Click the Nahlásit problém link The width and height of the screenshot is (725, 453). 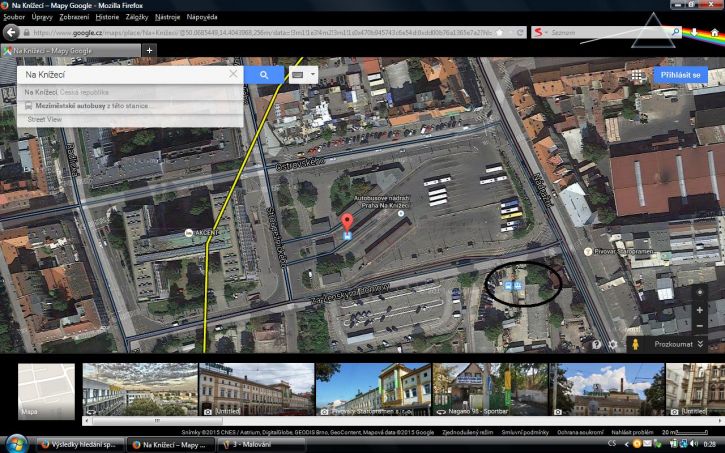(632, 433)
